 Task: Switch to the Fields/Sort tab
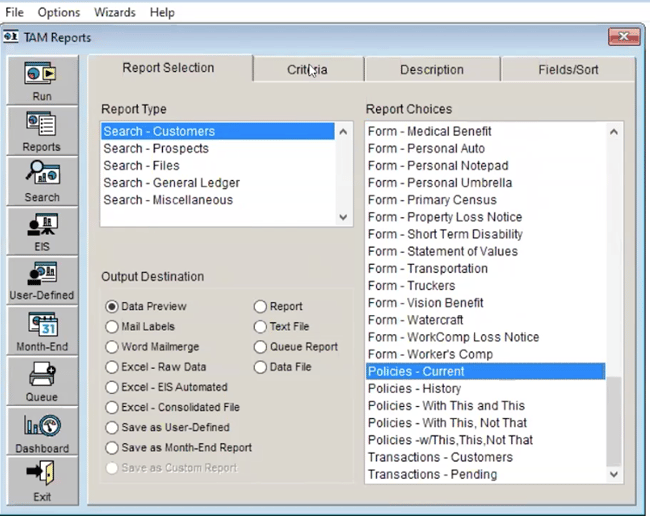coord(568,70)
